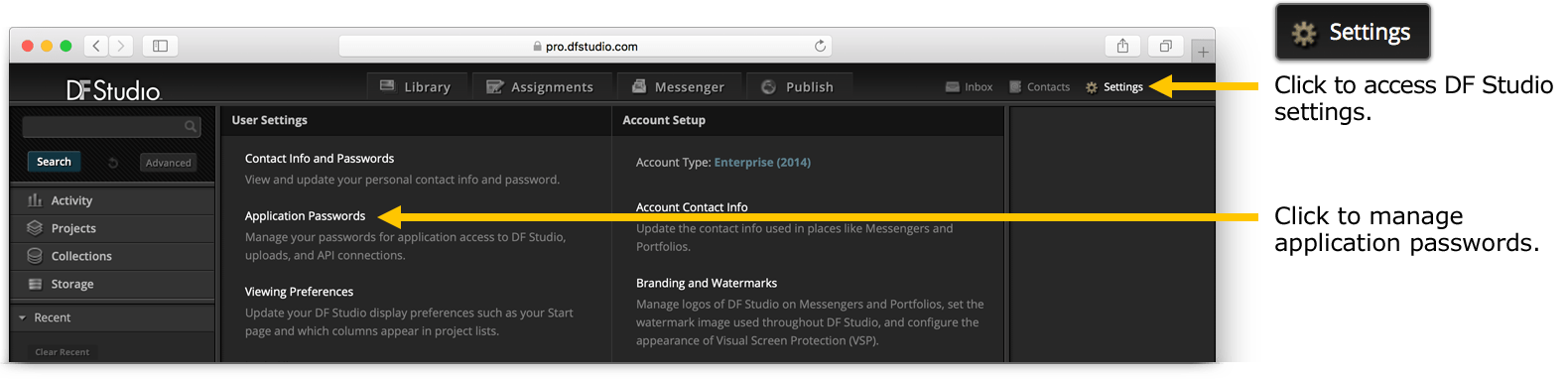This screenshot has height=379, width=1568.
Task: Click the Safari reload page icon
Action: tap(820, 46)
